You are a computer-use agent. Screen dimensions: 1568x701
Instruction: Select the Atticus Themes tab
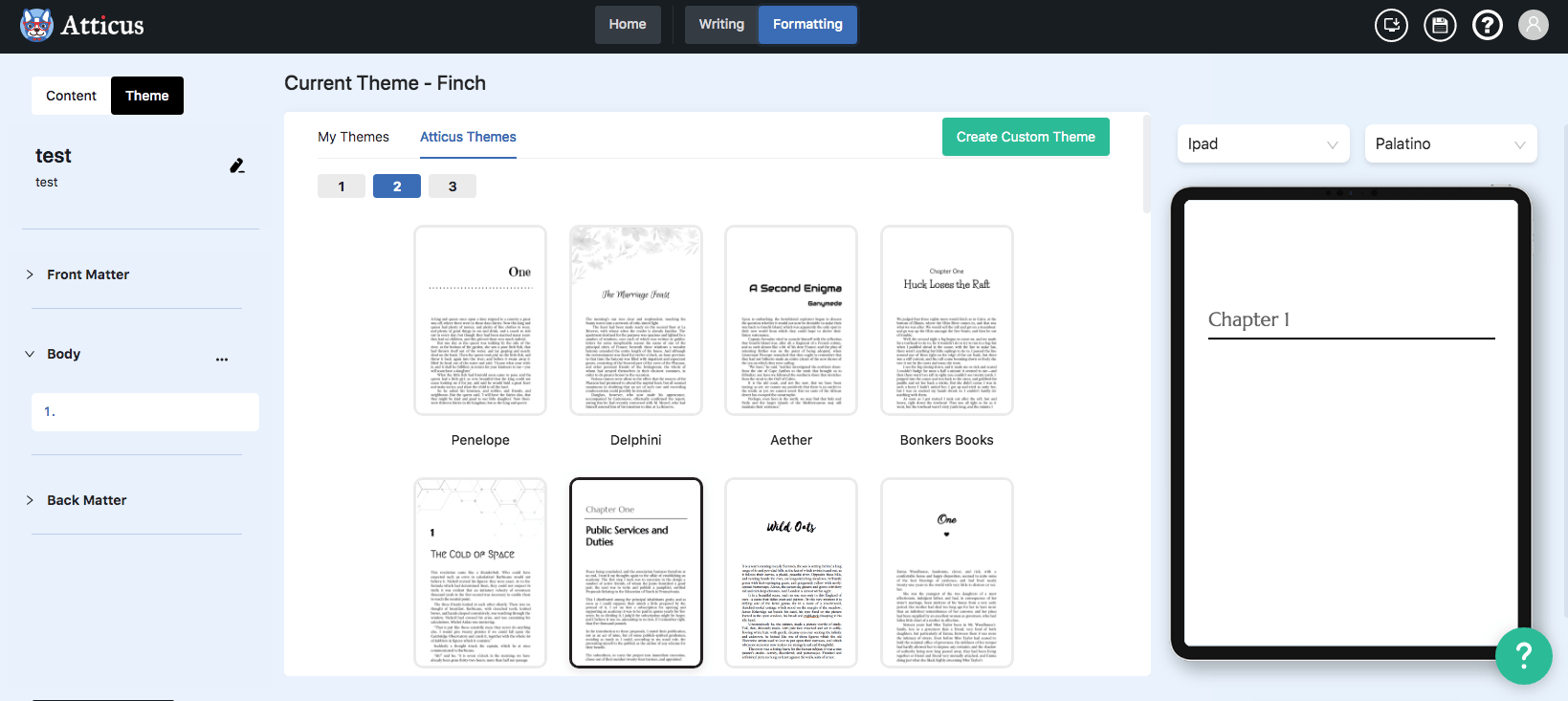click(x=468, y=137)
